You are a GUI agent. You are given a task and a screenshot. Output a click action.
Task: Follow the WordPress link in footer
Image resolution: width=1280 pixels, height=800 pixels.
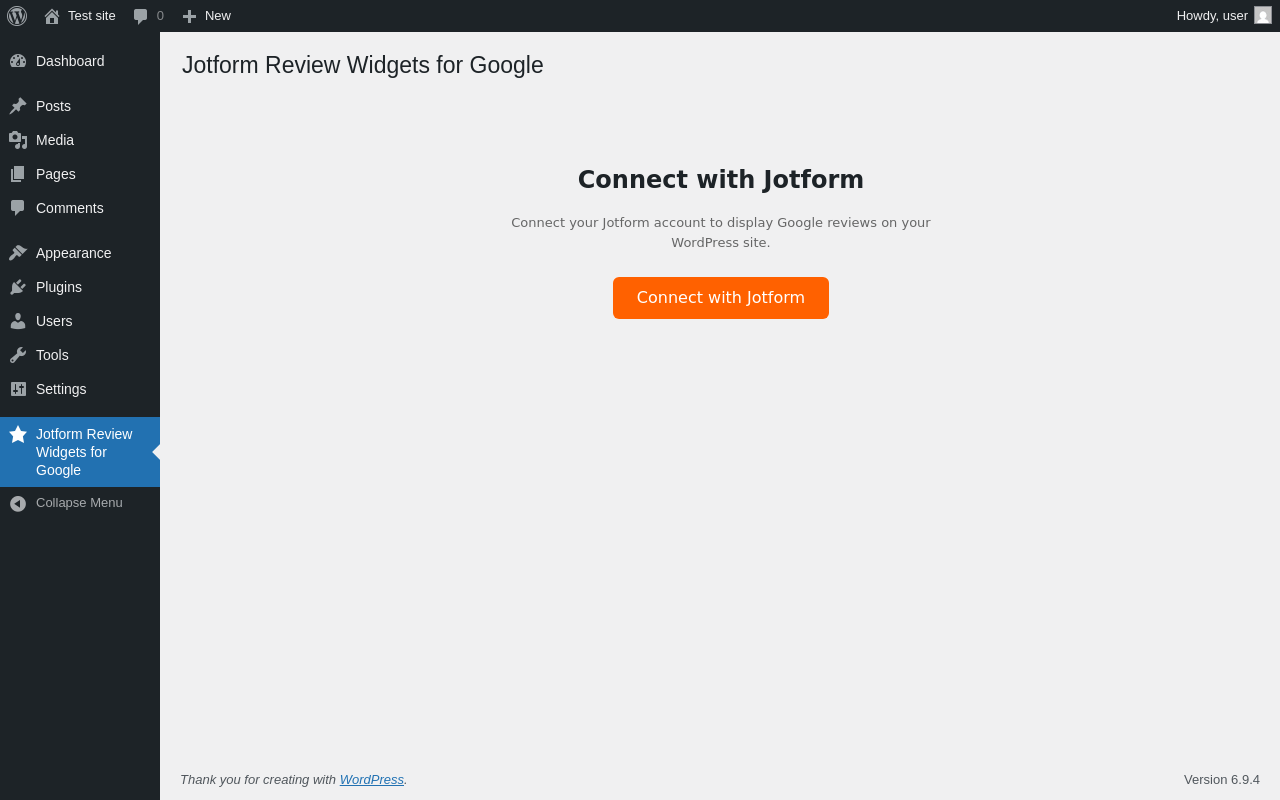[x=372, y=779]
